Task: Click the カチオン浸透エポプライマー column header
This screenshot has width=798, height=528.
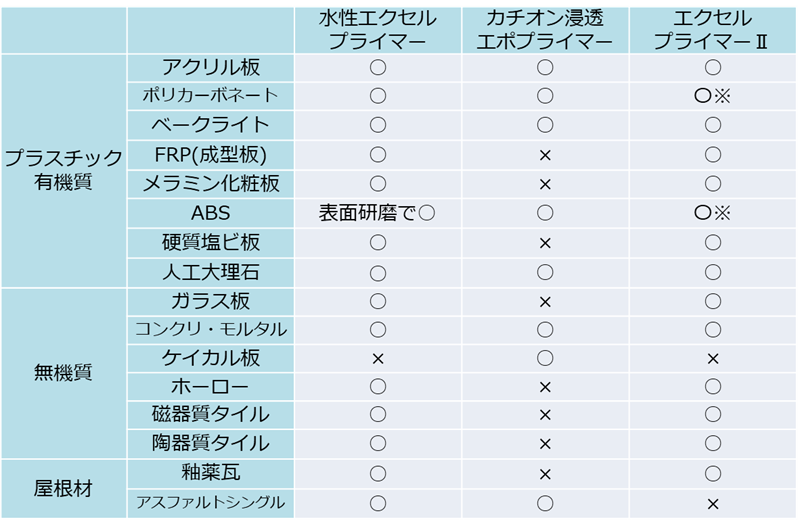Action: tap(545, 30)
